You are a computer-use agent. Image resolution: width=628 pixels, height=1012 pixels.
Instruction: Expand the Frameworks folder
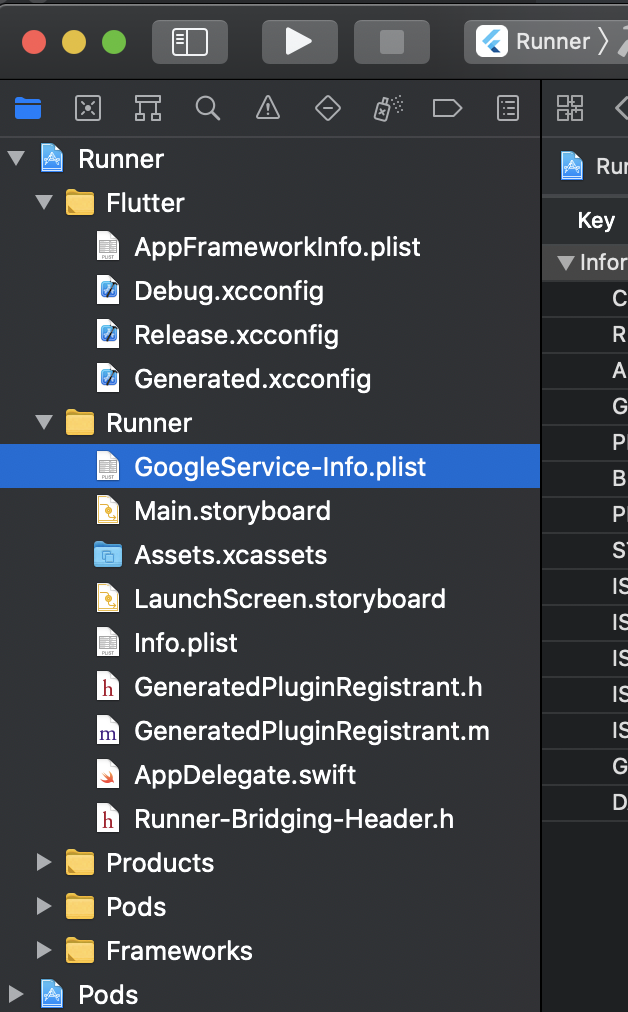click(x=44, y=951)
